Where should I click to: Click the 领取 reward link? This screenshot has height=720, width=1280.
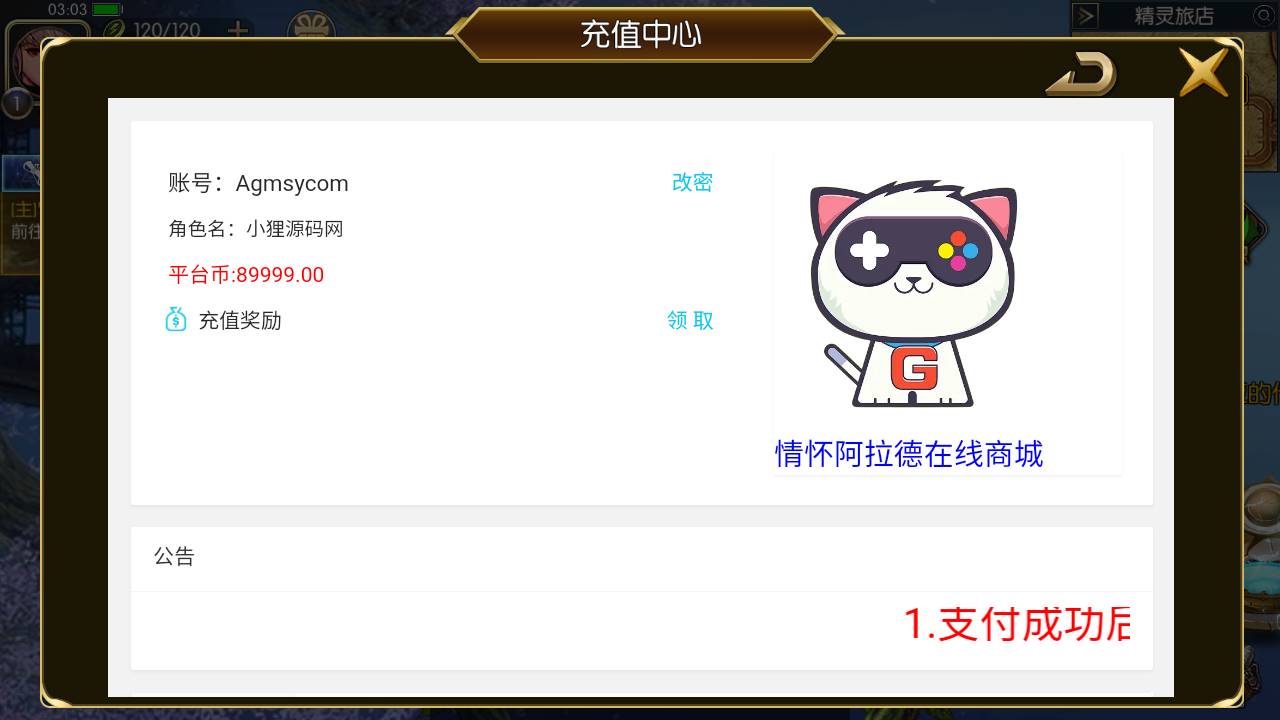(691, 320)
